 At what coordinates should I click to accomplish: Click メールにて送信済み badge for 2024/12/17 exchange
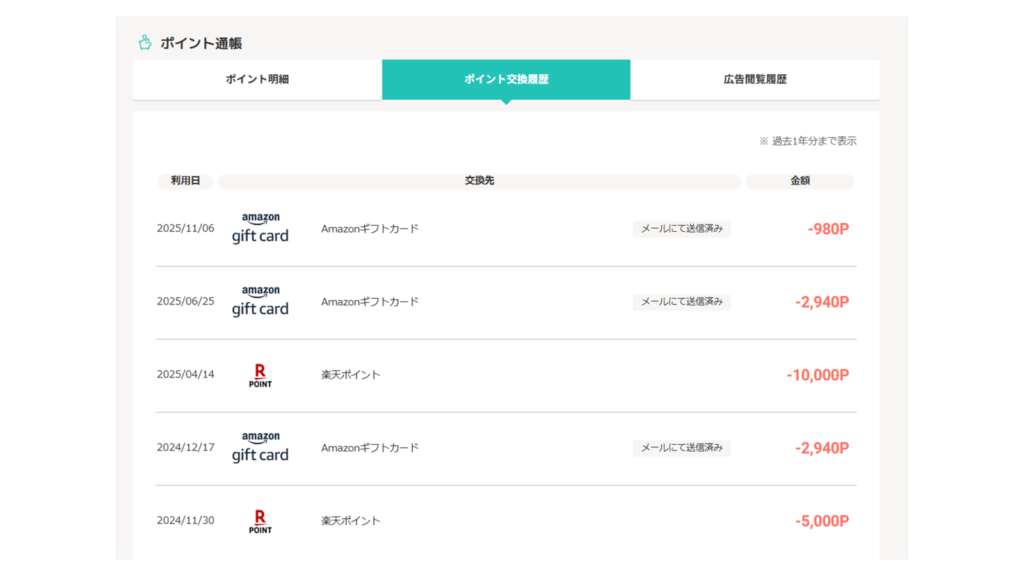[x=681, y=448]
